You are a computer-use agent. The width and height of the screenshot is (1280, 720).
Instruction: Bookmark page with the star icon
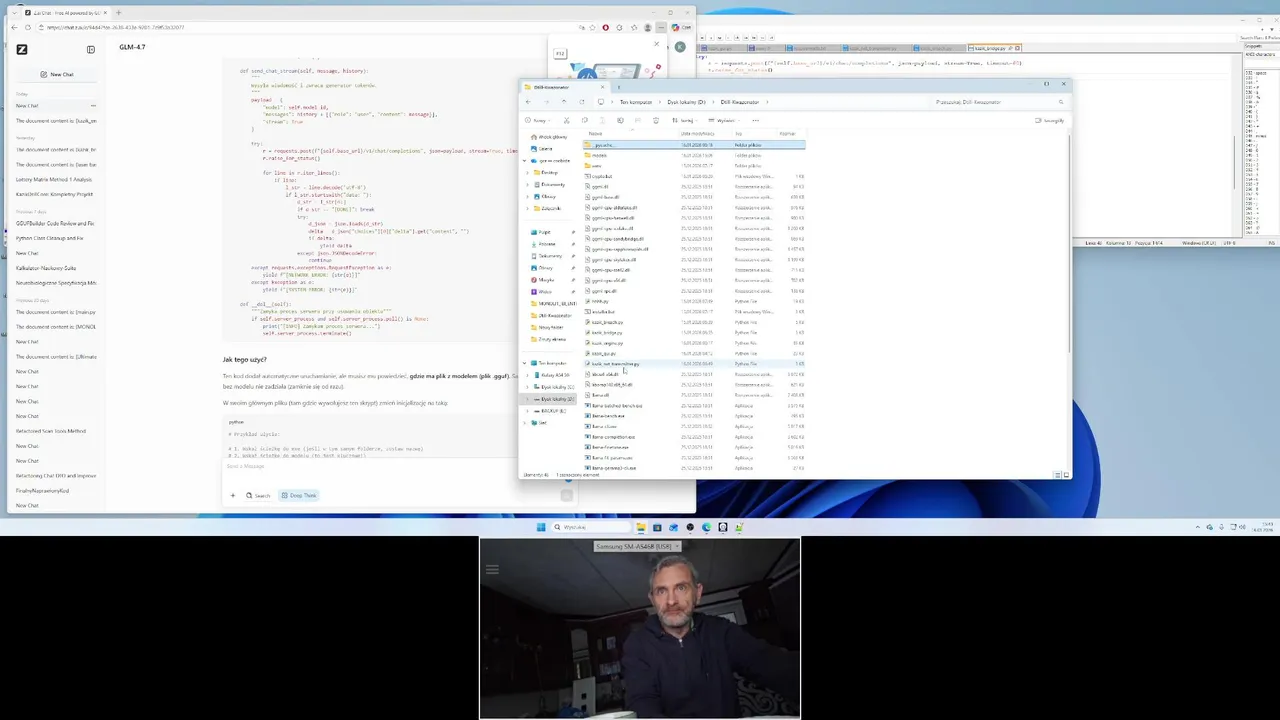point(593,27)
